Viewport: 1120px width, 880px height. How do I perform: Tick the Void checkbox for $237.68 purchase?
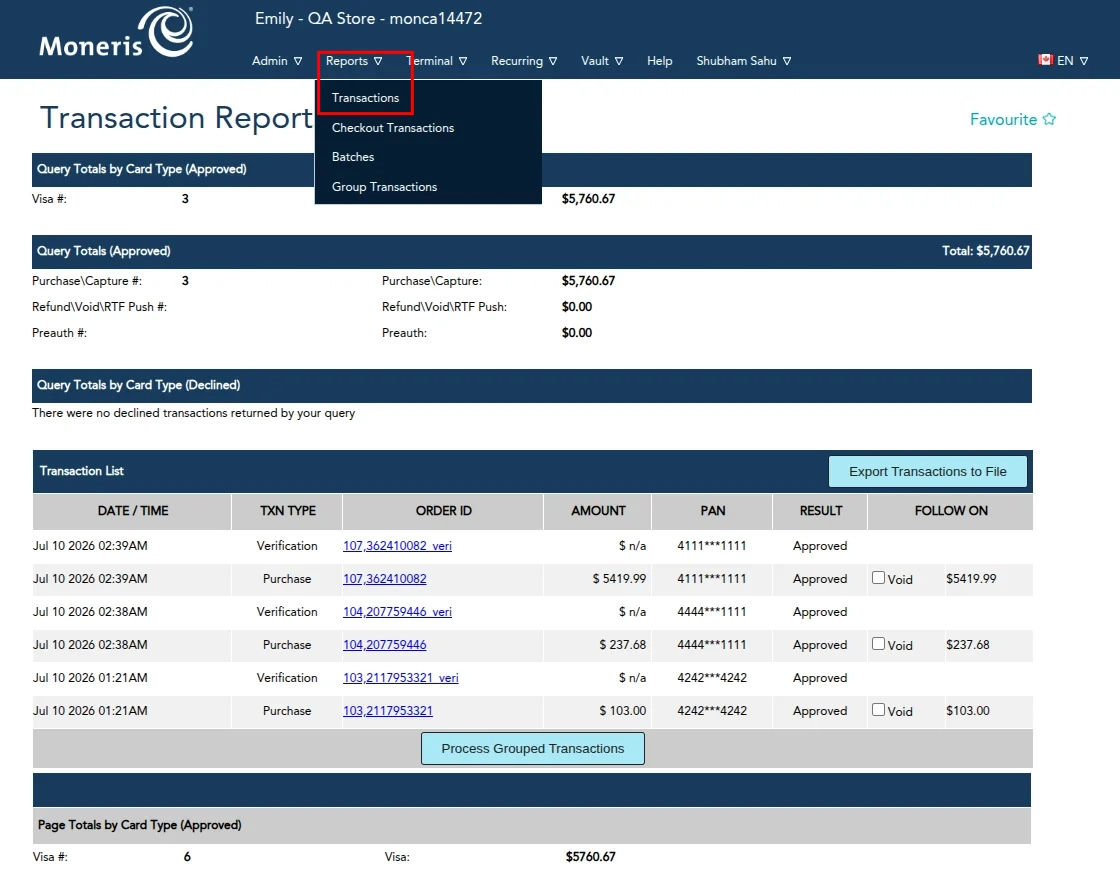[879, 644]
